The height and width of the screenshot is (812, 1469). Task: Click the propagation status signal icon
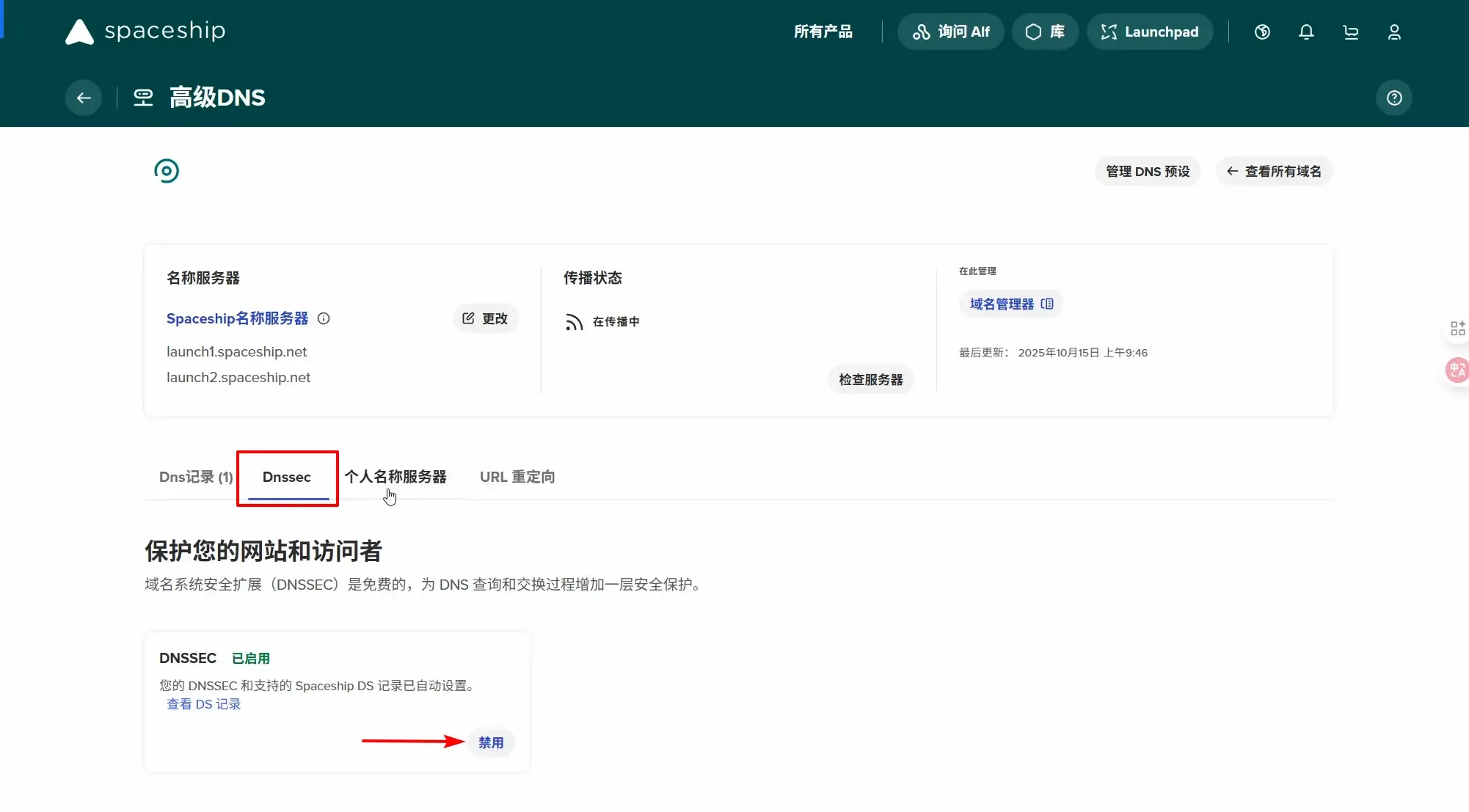pyautogui.click(x=574, y=322)
